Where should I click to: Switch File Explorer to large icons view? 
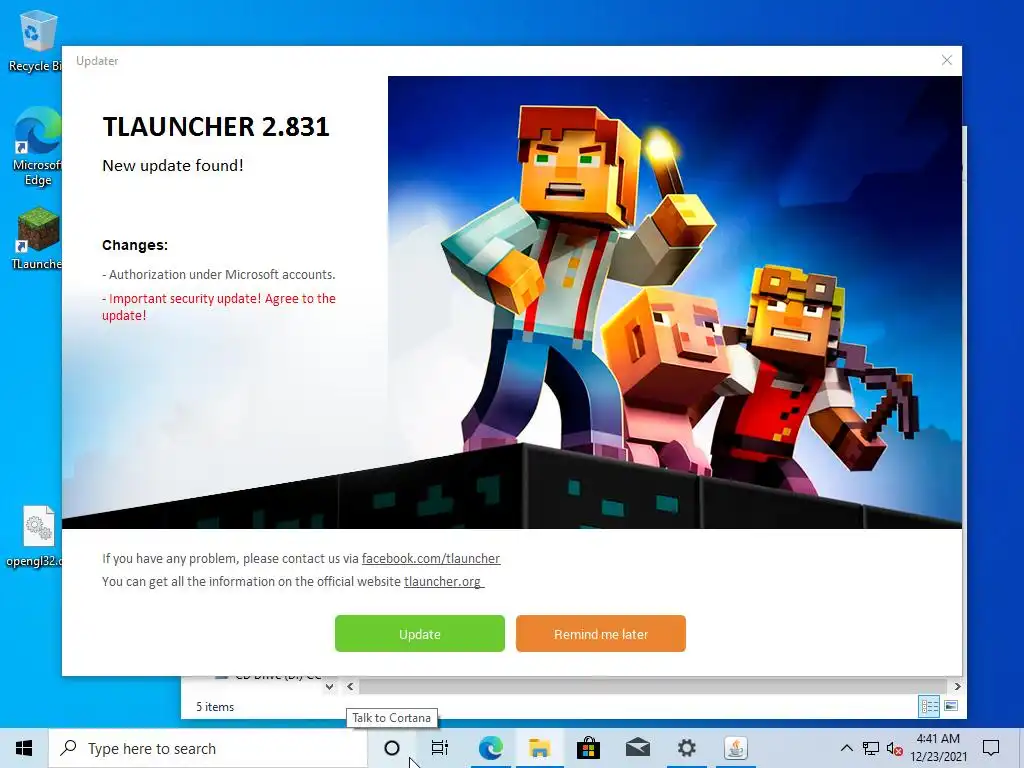point(951,706)
